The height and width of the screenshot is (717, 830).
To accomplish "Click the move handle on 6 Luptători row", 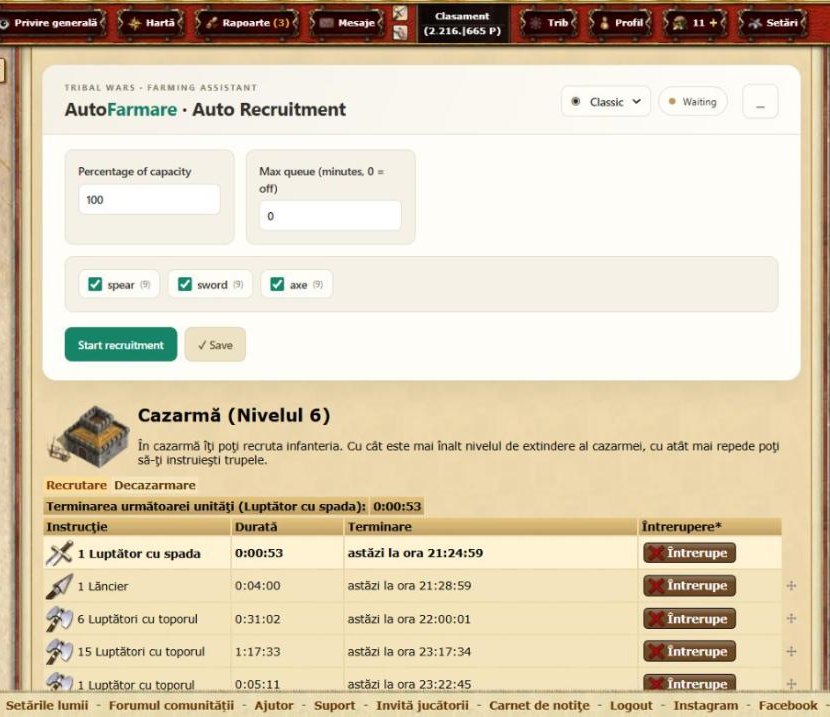I will 791,619.
